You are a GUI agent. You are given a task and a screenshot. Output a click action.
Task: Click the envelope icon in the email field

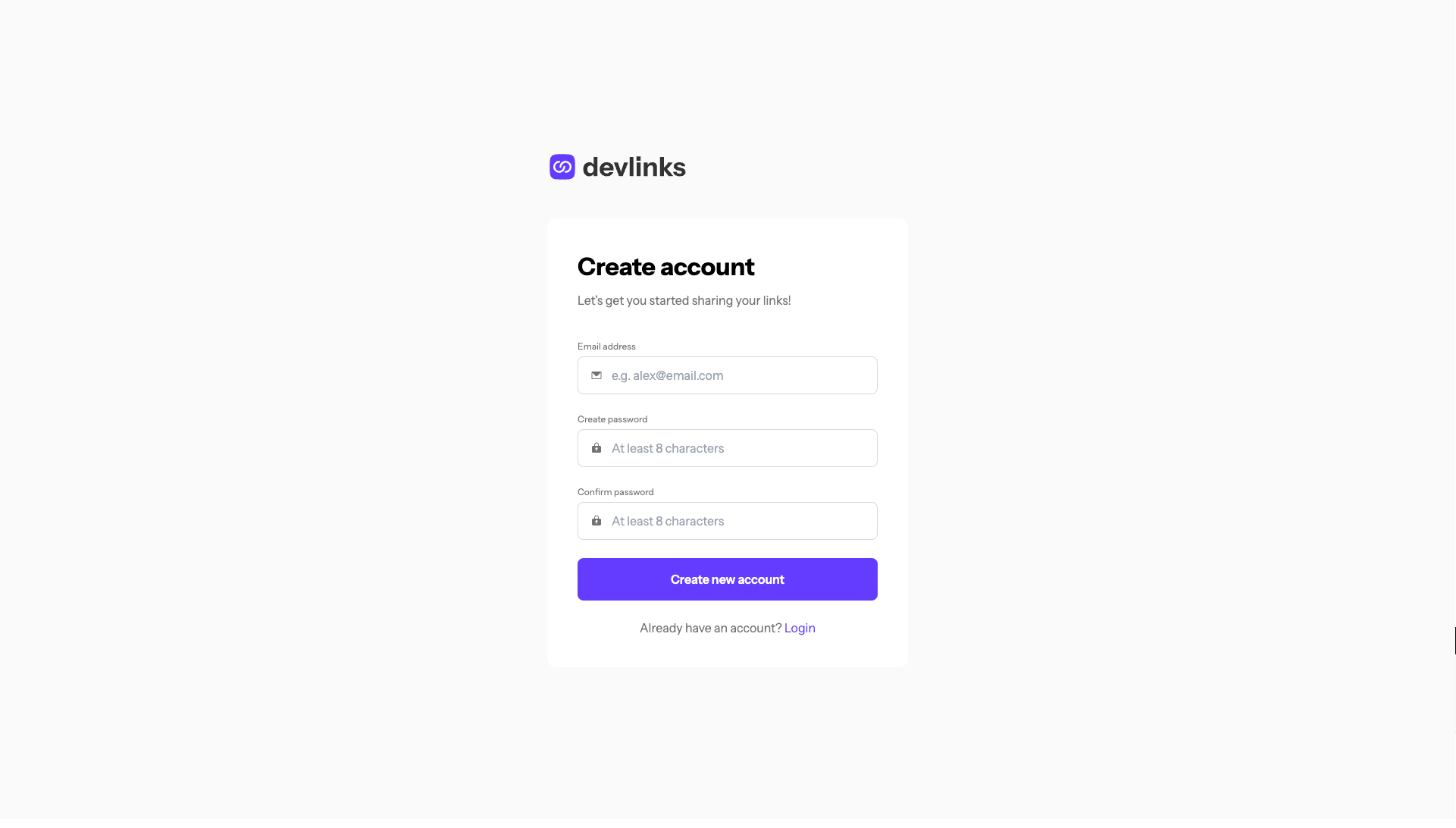(596, 375)
